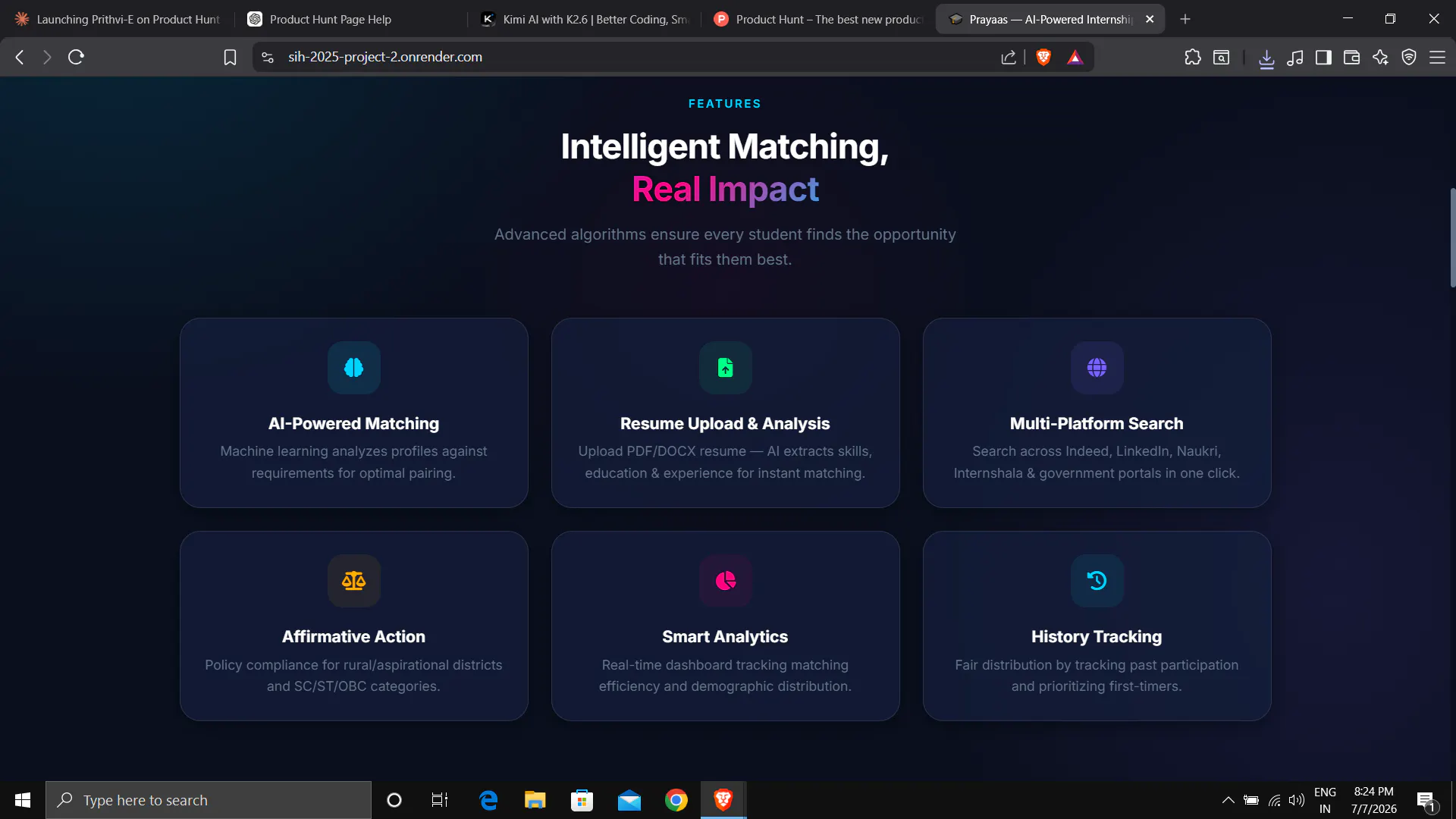
Task: Click the Smart Analytics heading
Action: tap(725, 636)
